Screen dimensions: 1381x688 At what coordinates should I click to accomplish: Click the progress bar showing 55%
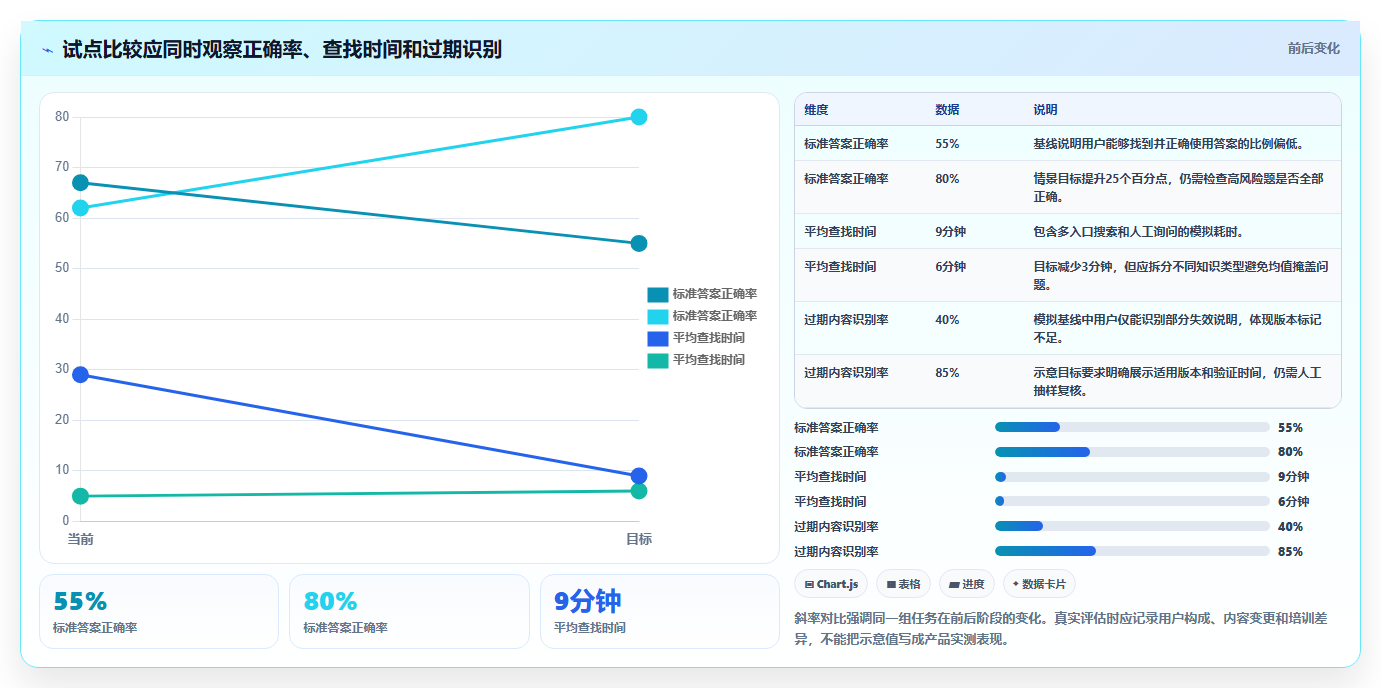pos(1132,427)
